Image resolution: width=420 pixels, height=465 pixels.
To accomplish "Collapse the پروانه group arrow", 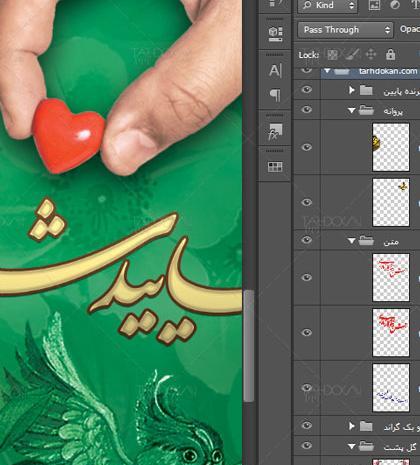I will click(x=352, y=110).
